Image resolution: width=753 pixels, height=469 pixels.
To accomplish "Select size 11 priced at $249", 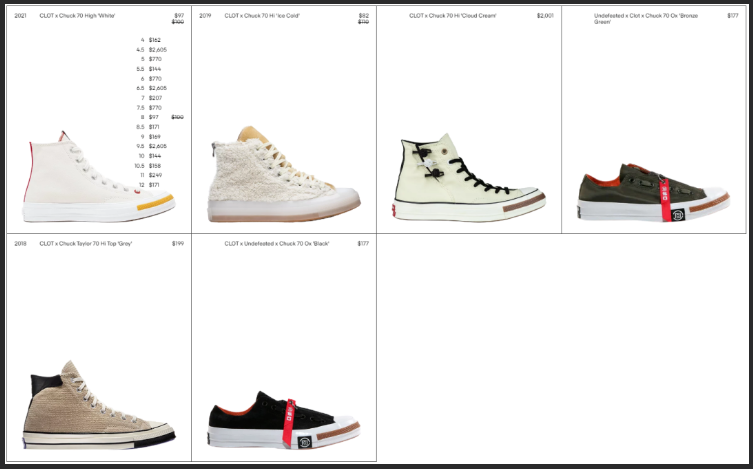I will tap(150, 175).
